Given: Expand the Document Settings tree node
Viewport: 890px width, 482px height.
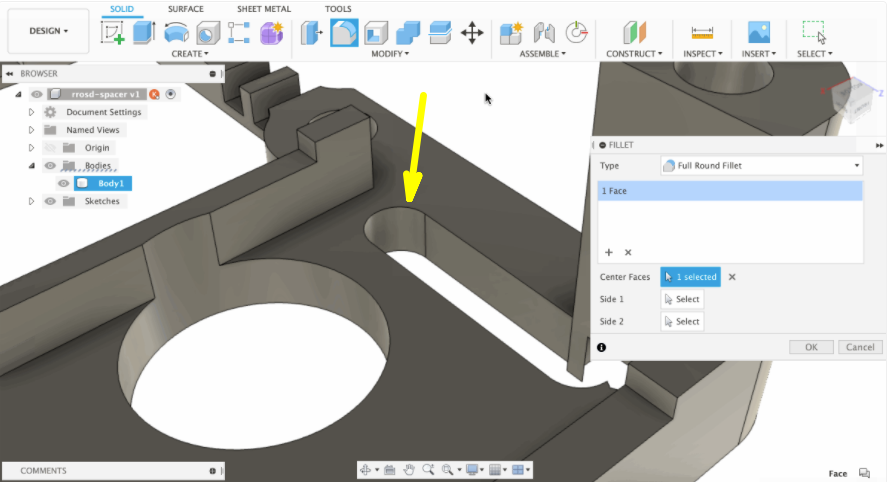Looking at the screenshot, I should [32, 112].
